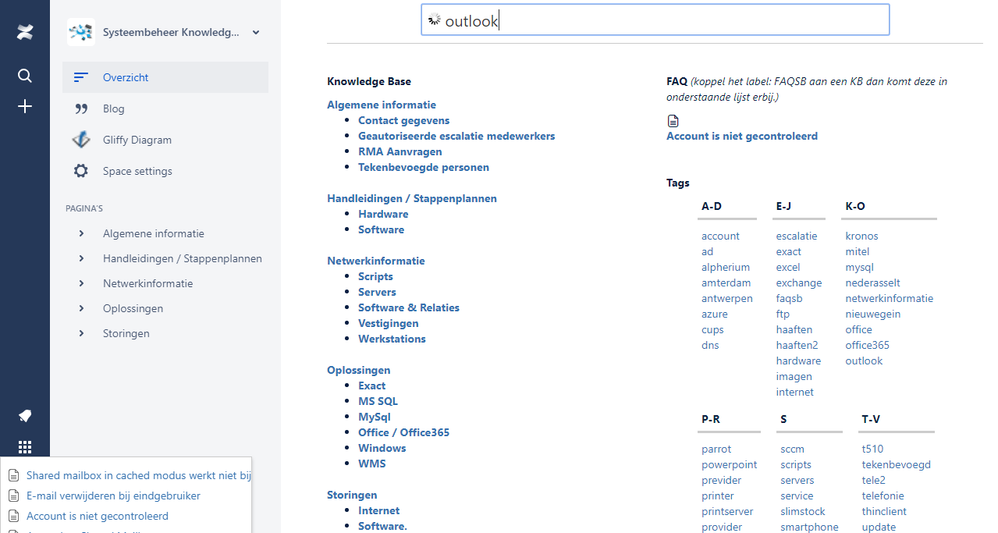The width and height of the screenshot is (998, 533).
Task: Open Software & Relaties link
Action: coord(409,308)
